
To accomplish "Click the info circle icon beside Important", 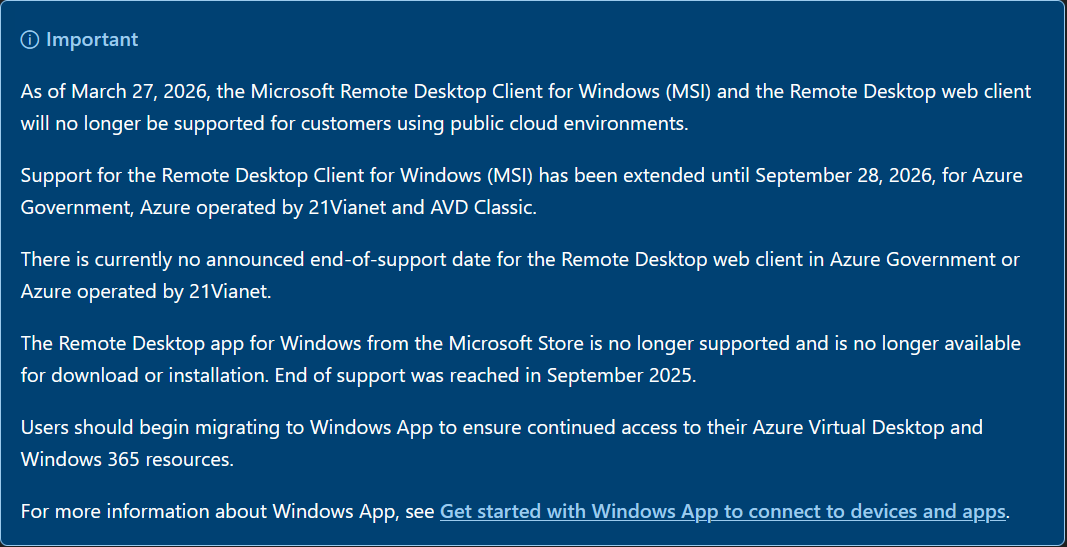I will tap(30, 40).
